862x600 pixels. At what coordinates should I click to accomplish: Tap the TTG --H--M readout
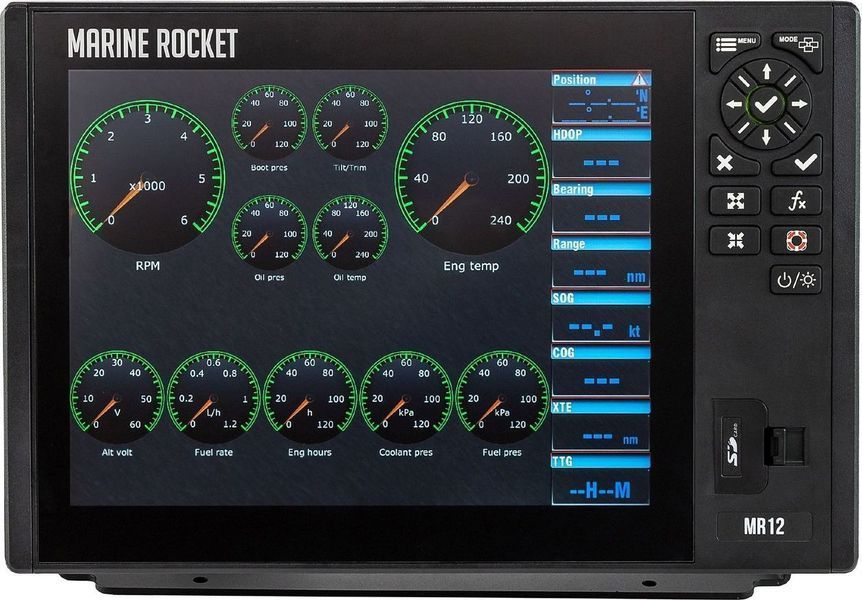tap(600, 489)
